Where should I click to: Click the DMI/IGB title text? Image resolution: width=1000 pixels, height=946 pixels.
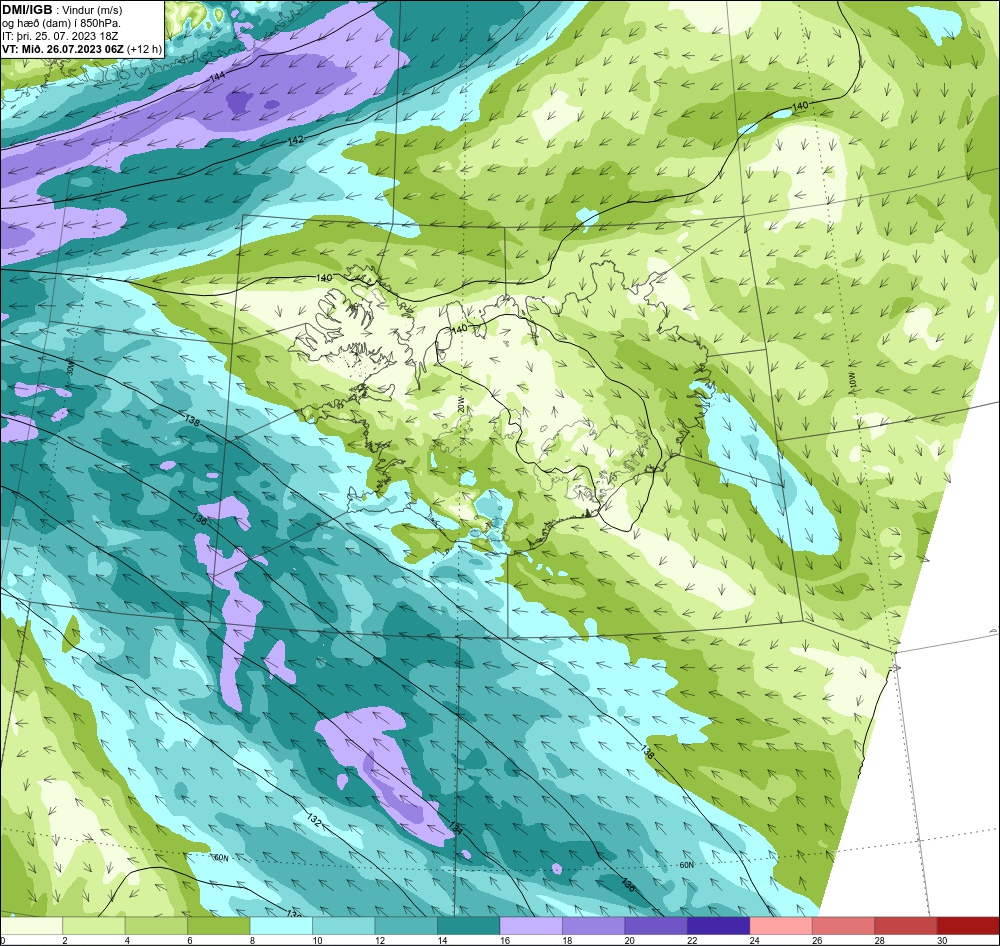tap(27, 10)
